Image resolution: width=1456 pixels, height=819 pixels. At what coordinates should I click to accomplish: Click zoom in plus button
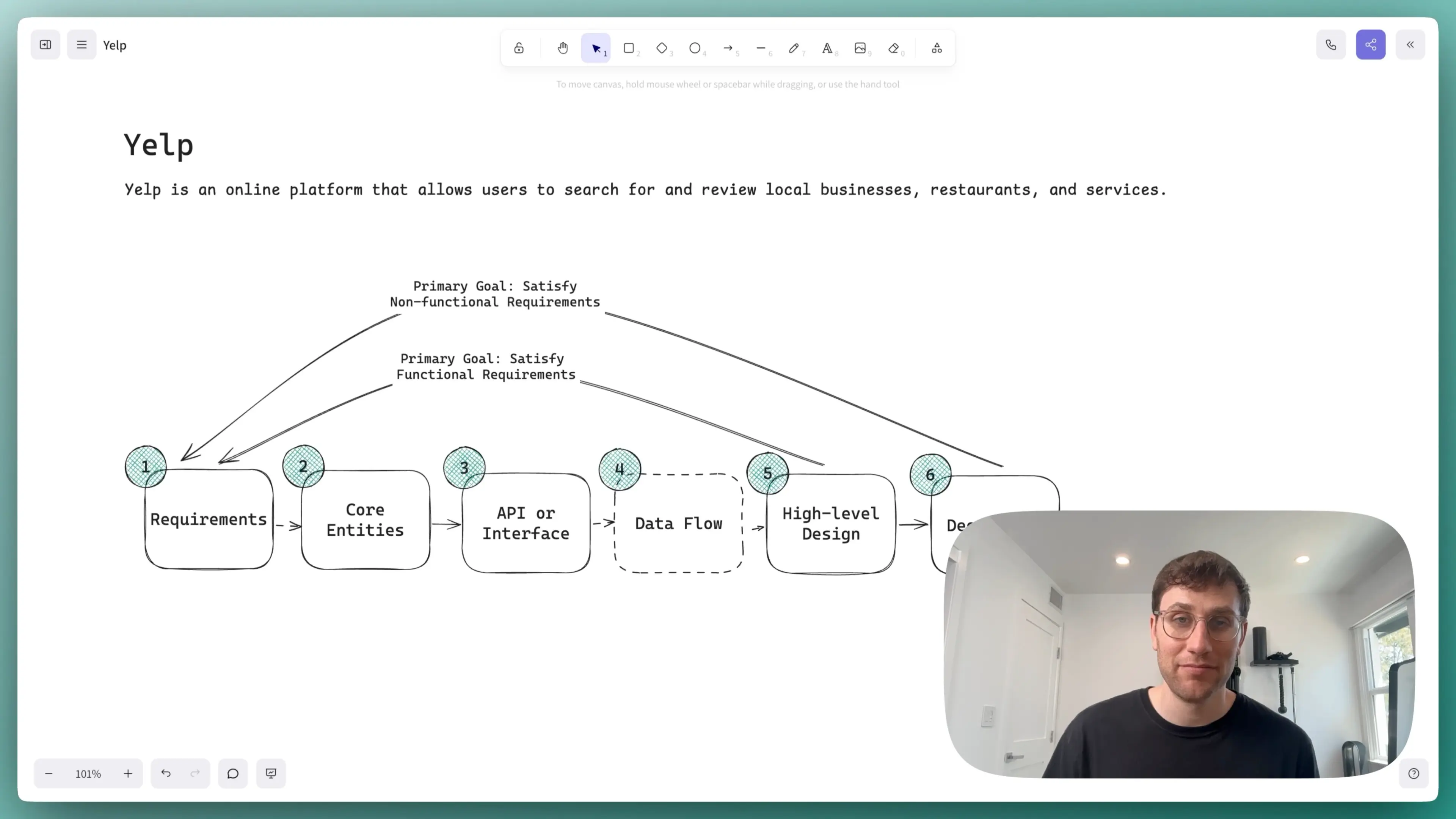click(128, 773)
